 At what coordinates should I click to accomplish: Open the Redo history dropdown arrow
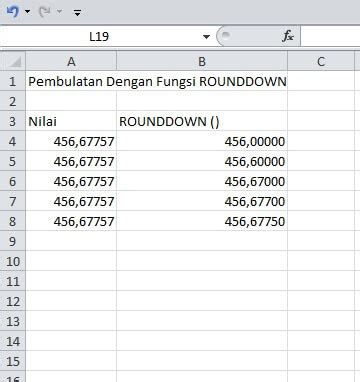pos(59,12)
